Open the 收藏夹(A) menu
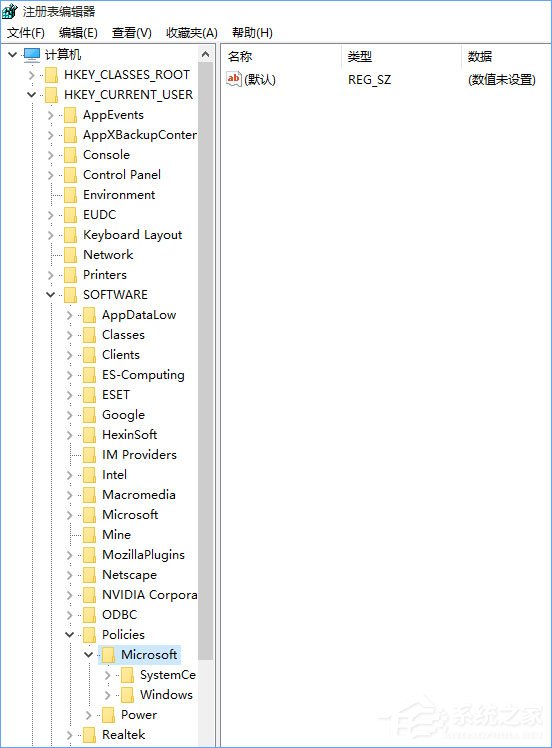Screen dimensions: 552x748 point(191,33)
